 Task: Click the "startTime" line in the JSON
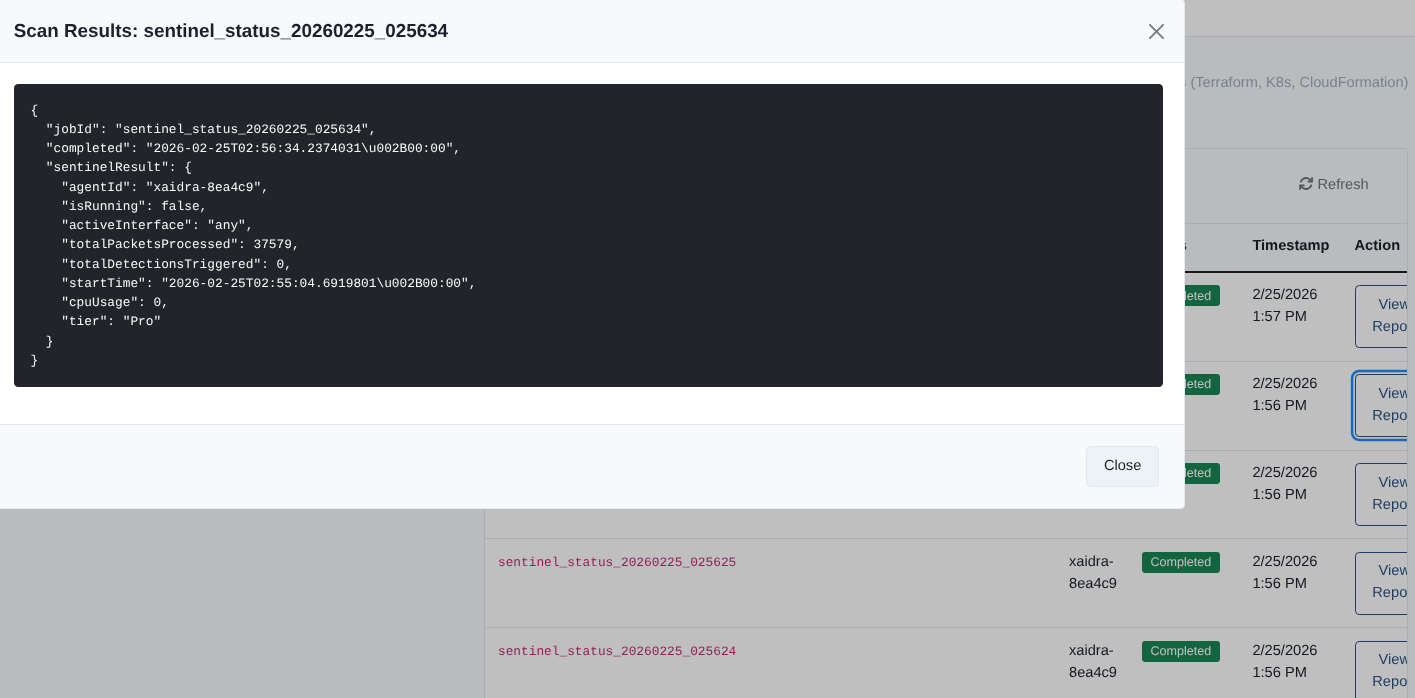tap(269, 283)
